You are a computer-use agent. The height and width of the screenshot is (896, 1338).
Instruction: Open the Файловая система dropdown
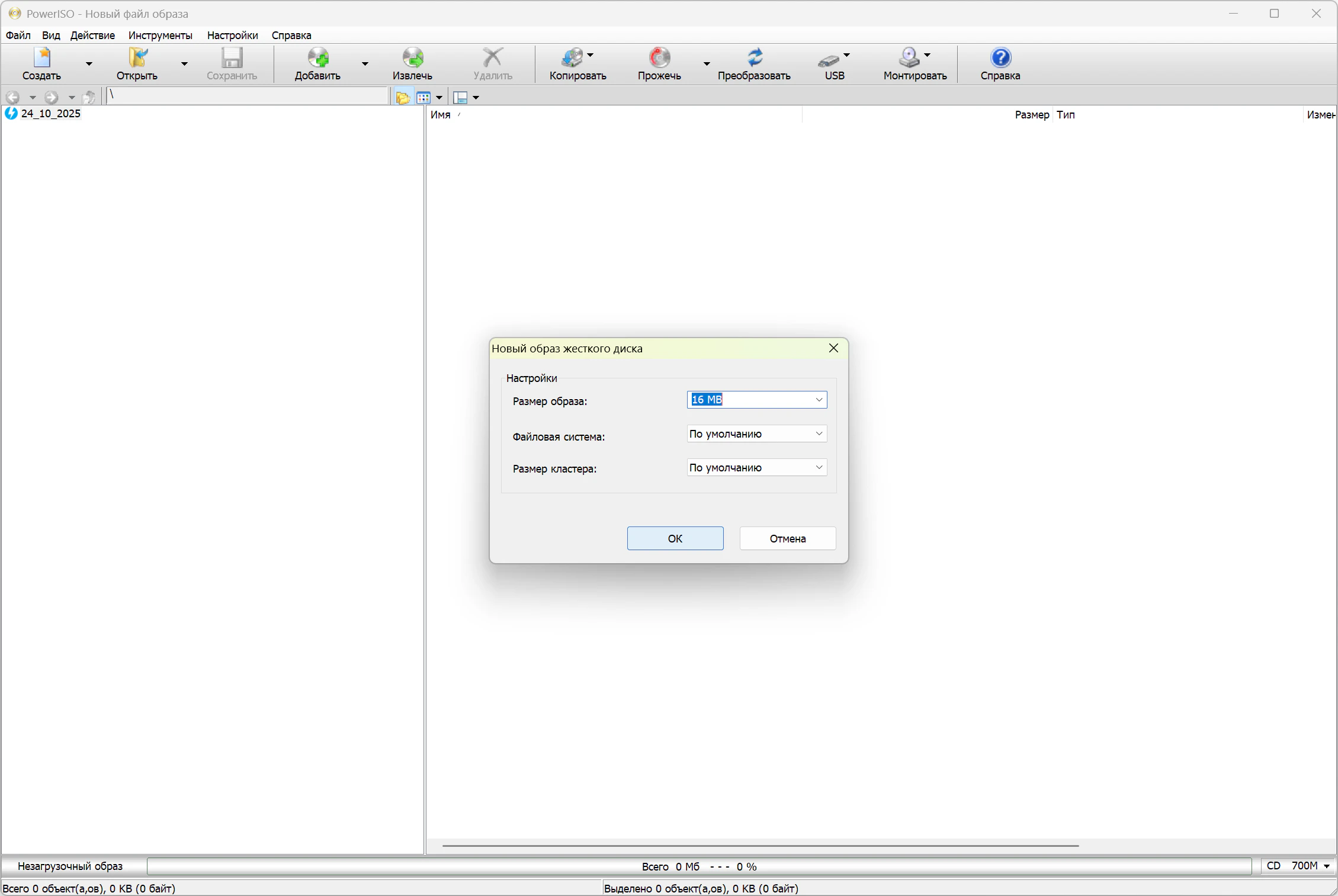pos(819,434)
